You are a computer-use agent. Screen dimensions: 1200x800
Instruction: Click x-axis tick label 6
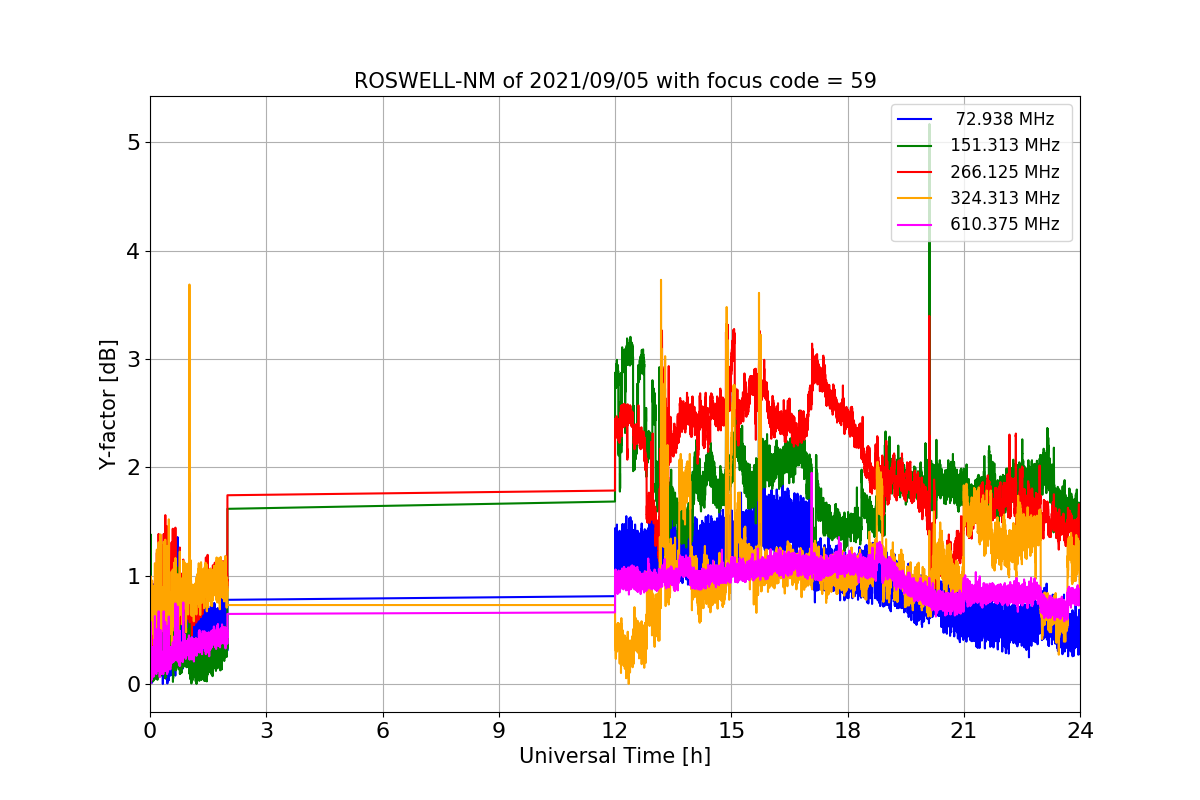coord(382,731)
